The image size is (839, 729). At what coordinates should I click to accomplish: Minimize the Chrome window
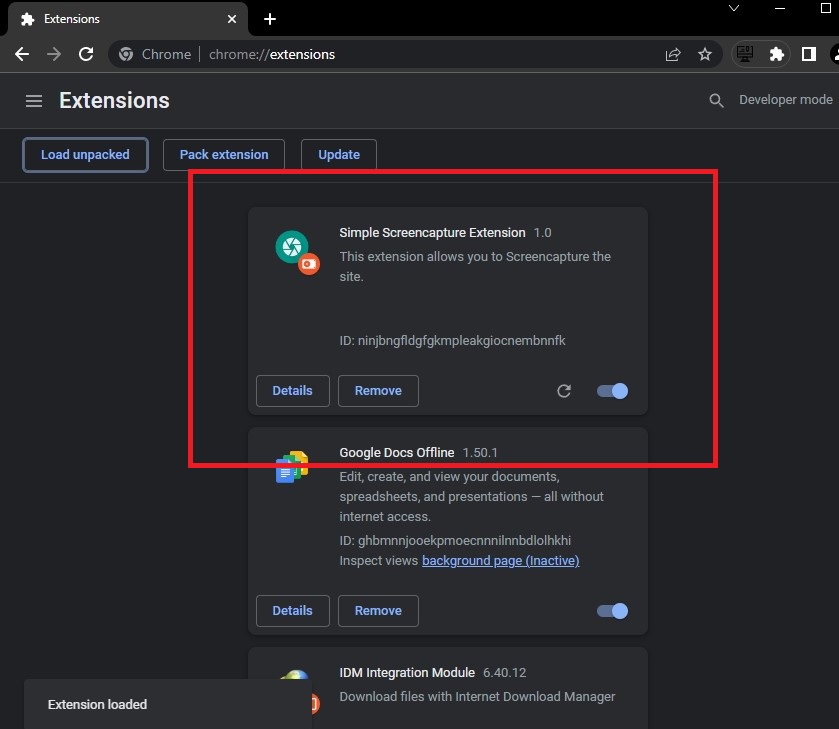pyautogui.click(x=780, y=8)
